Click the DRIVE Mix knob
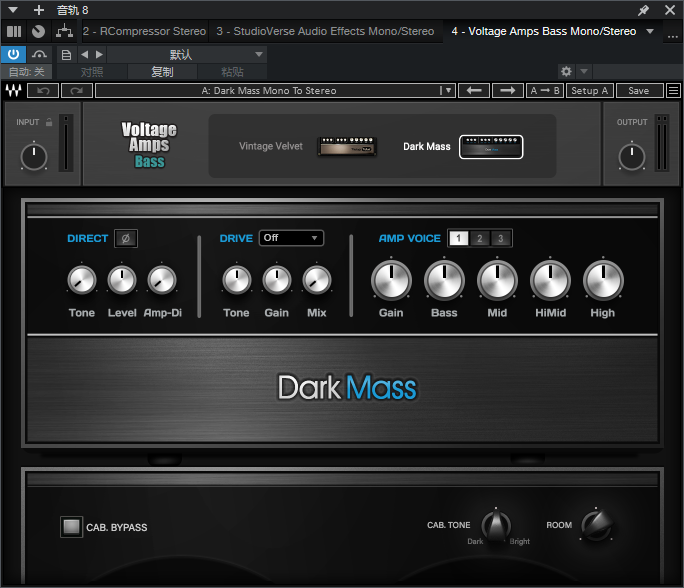 317,280
